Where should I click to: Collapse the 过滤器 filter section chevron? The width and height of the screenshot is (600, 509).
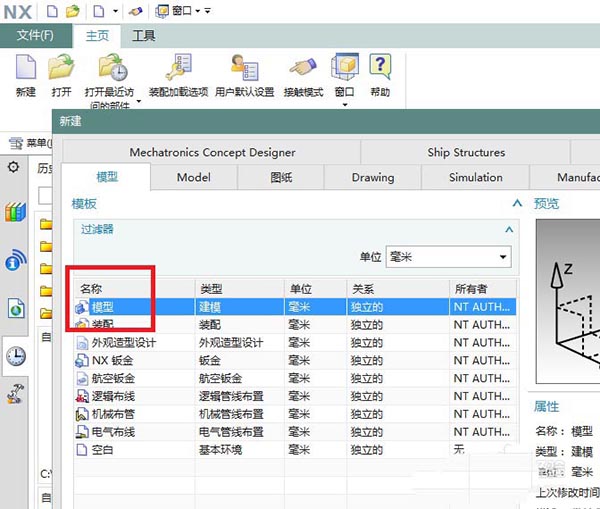pyautogui.click(x=509, y=229)
